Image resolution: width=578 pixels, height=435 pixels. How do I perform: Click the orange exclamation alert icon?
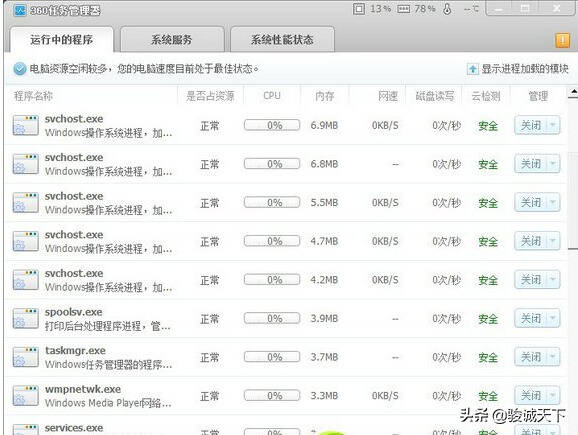point(563,40)
